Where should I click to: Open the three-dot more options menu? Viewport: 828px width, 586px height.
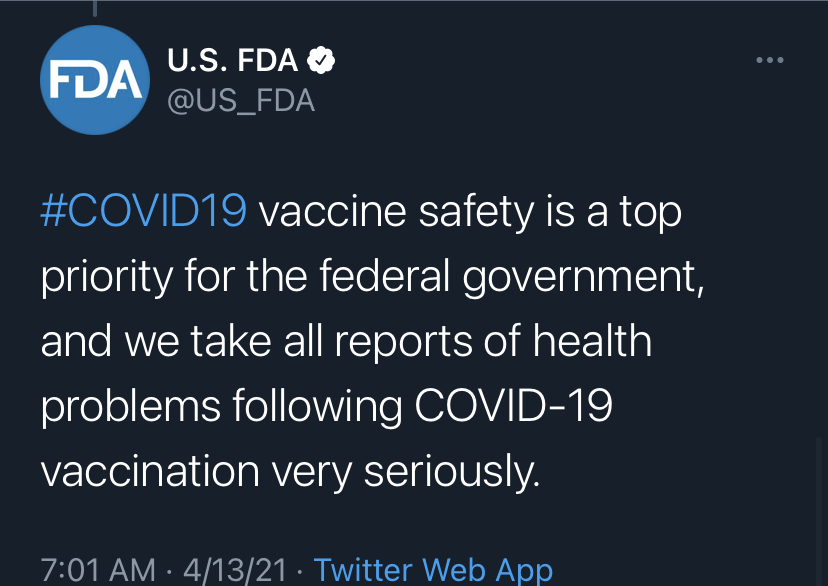tap(769, 61)
